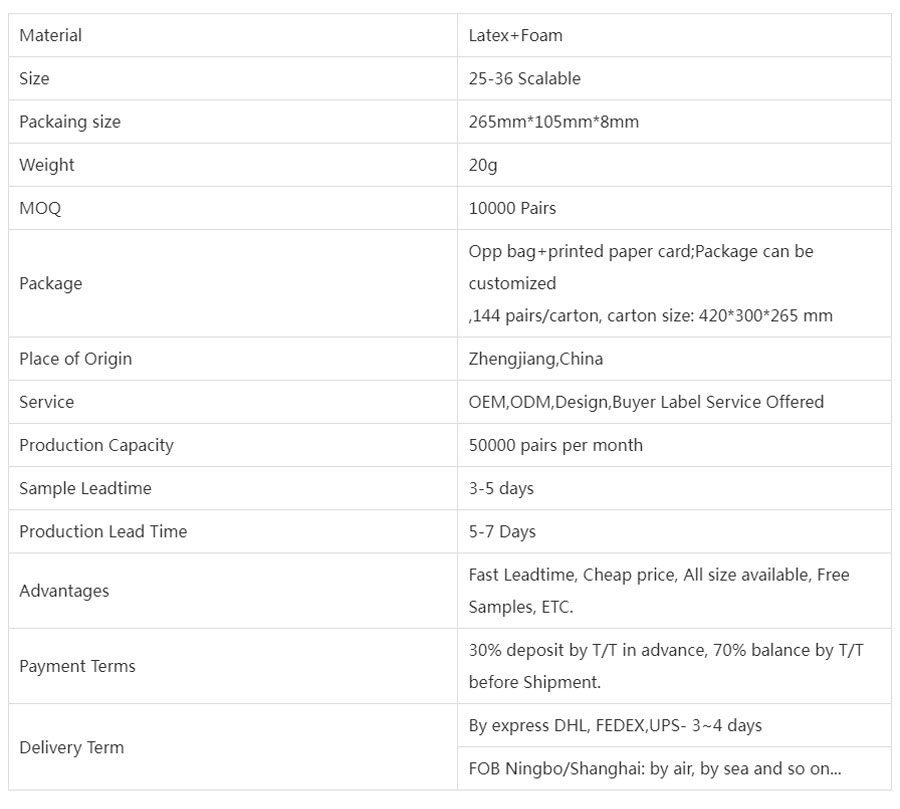Click the By express DHL, FEDEX,UPS cell
This screenshot has width=900, height=809.
pos(674,725)
